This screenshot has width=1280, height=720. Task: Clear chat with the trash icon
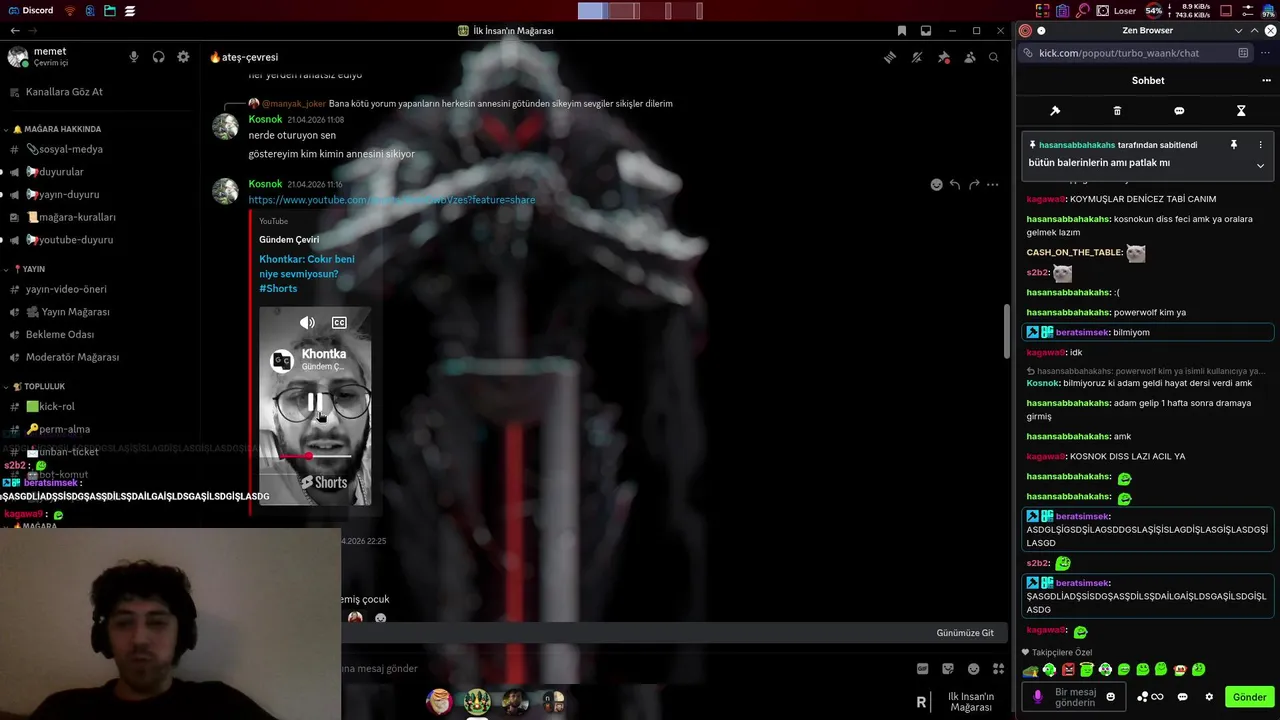1117,111
